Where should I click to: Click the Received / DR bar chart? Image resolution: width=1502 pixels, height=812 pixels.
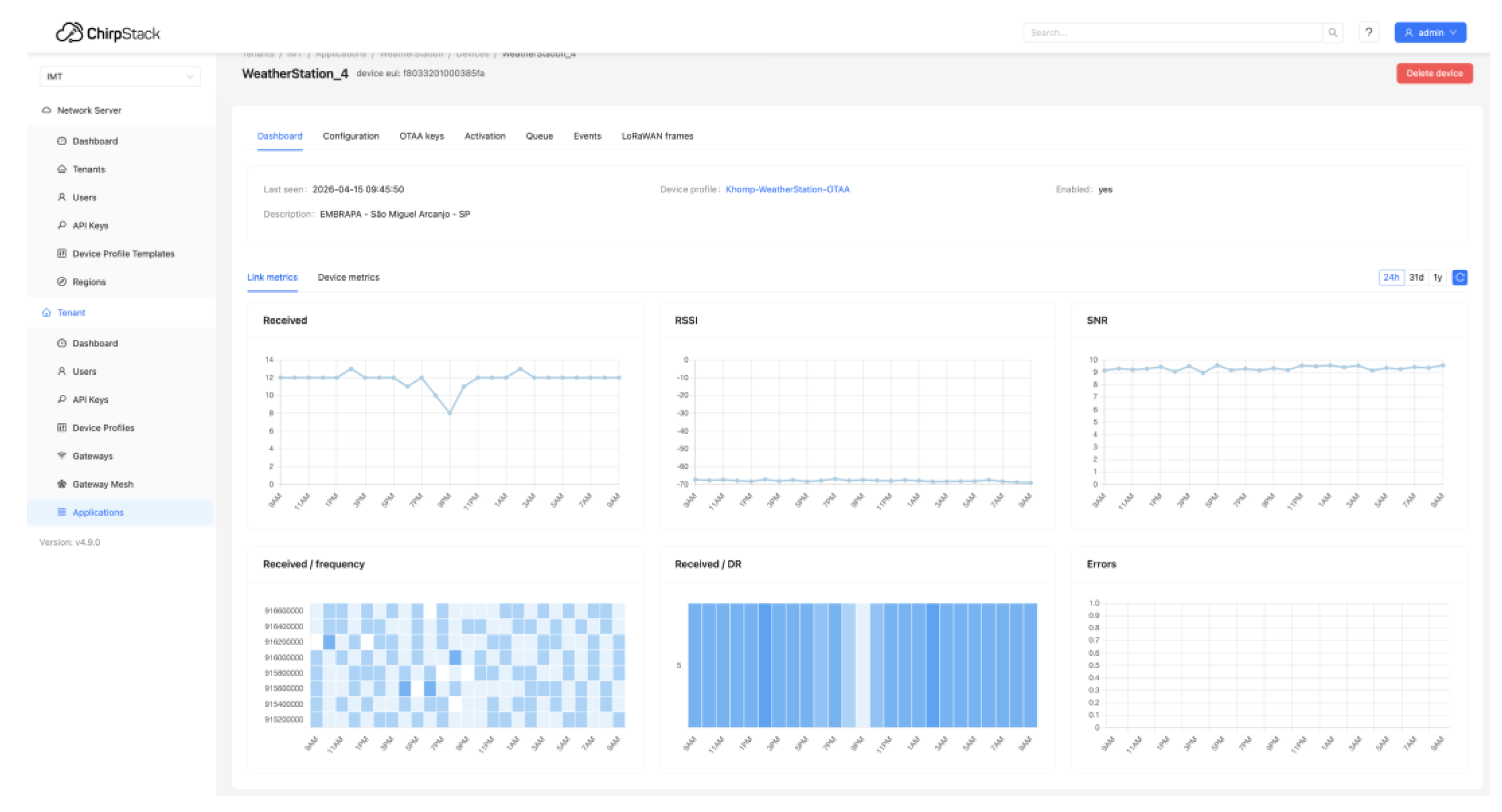click(x=862, y=665)
